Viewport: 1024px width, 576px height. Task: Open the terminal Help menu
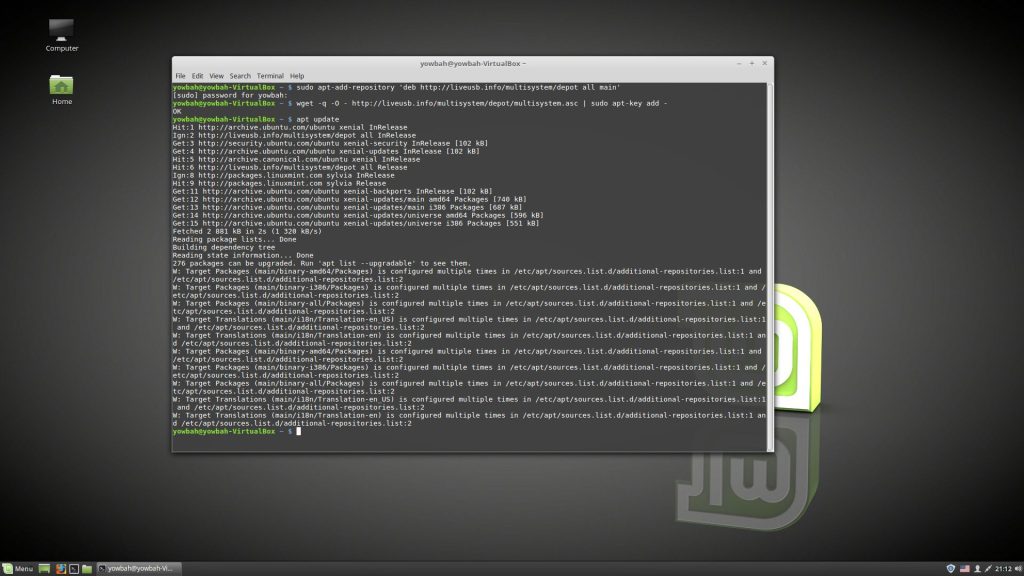297,76
